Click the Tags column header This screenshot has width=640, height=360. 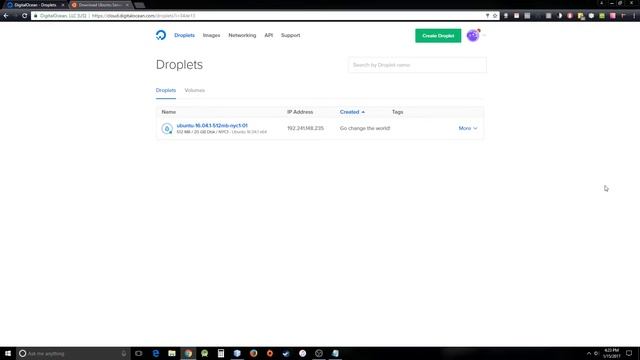coord(398,112)
